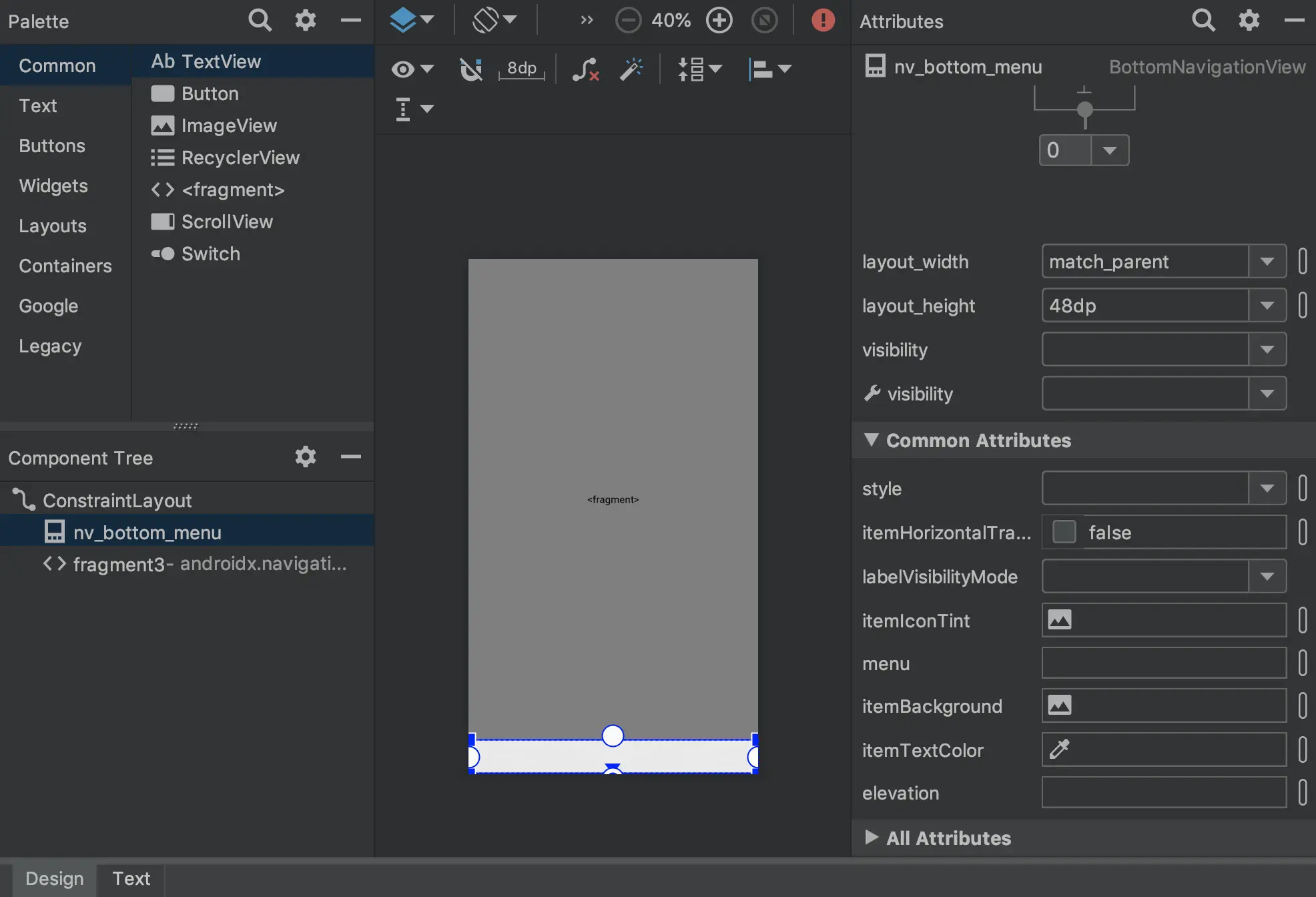Pick RecyclerView from palette
Image resolution: width=1316 pixels, height=897 pixels.
click(254, 158)
